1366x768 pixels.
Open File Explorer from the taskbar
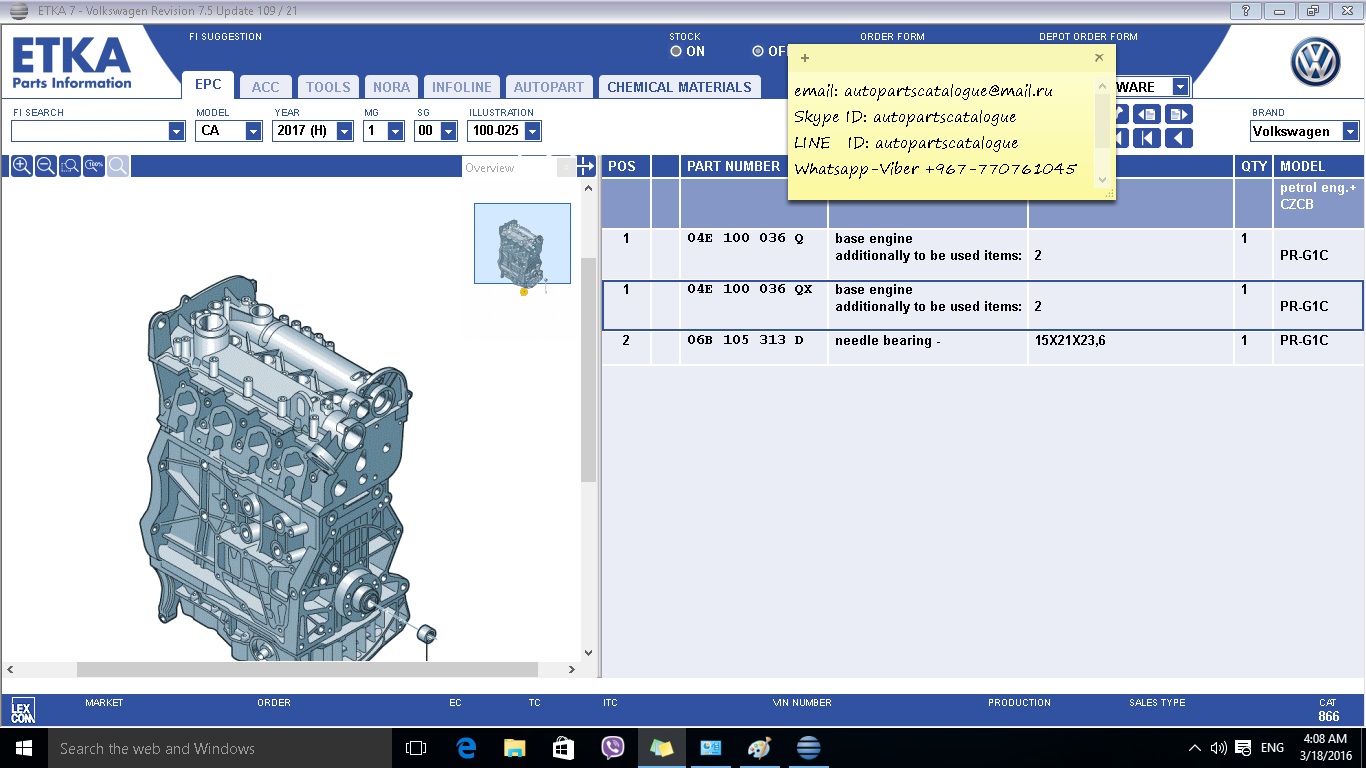[x=515, y=748]
